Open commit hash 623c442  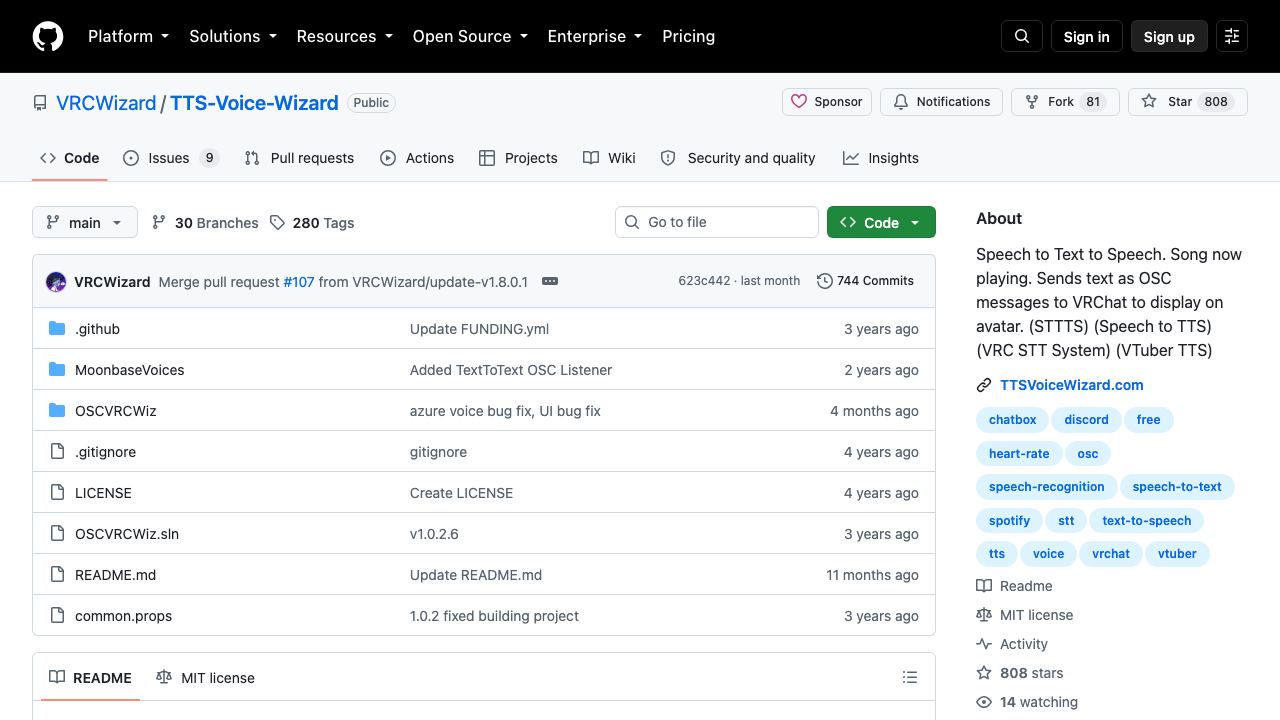(x=704, y=281)
